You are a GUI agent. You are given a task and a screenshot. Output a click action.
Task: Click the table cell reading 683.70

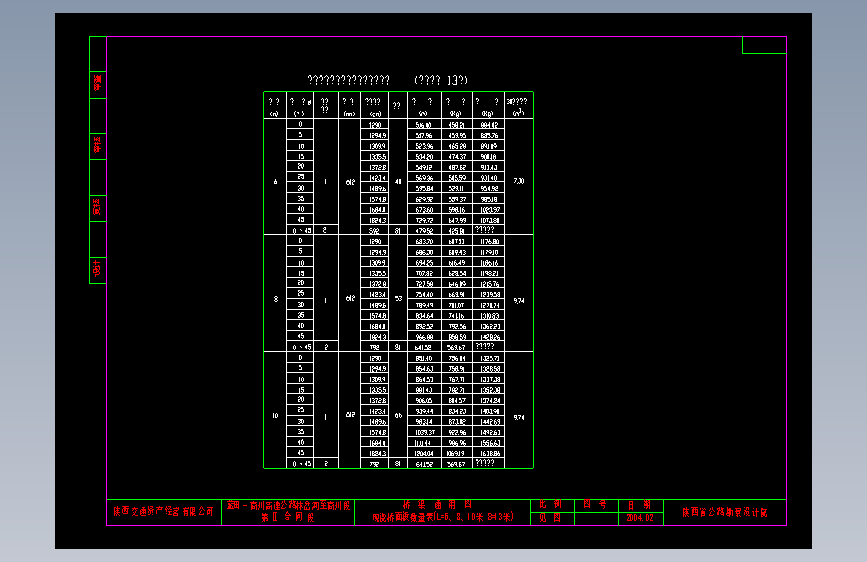click(x=424, y=242)
